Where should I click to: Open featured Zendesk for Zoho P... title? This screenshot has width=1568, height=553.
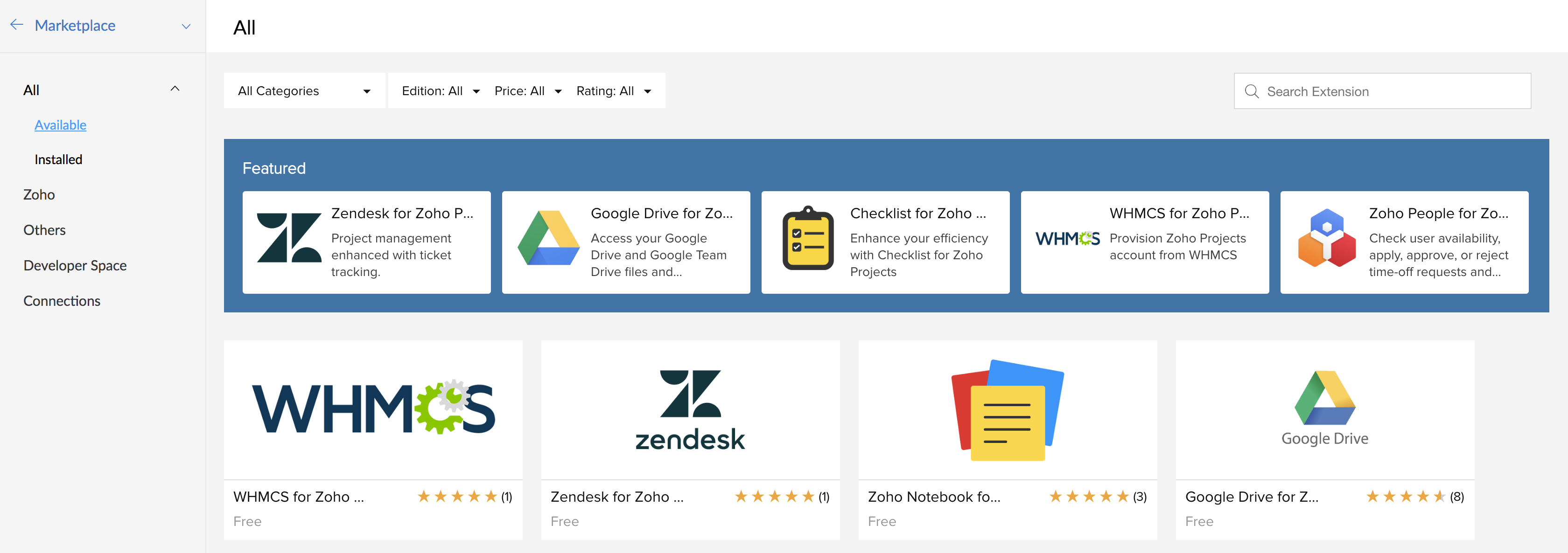[402, 214]
